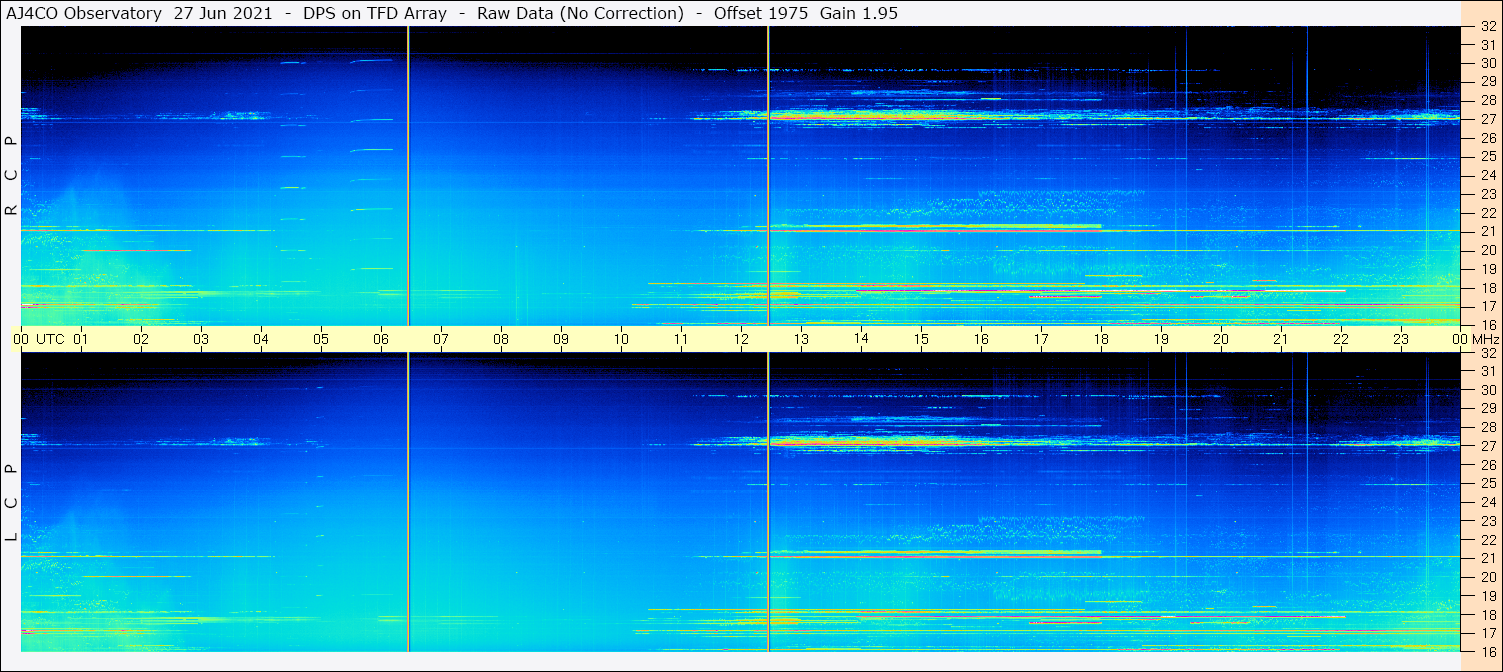This screenshot has height=672, width=1503.
Task: Click the 'Gain 1.95' value
Action: pyautogui.click(x=859, y=13)
